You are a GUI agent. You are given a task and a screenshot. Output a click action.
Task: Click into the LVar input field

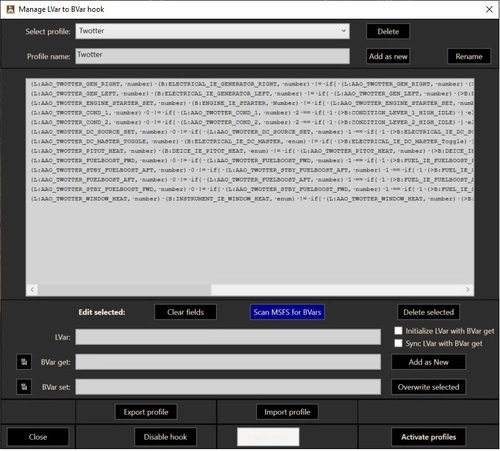point(228,337)
